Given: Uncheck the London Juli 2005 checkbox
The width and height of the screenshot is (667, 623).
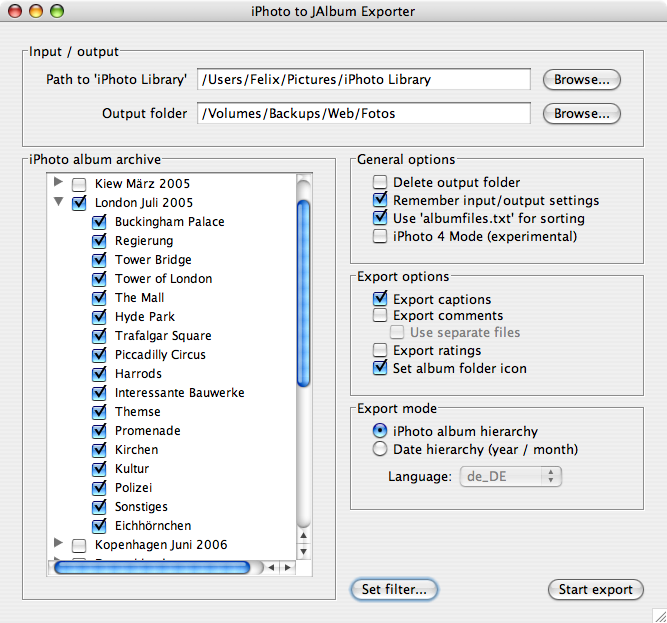Looking at the screenshot, I should [79, 203].
